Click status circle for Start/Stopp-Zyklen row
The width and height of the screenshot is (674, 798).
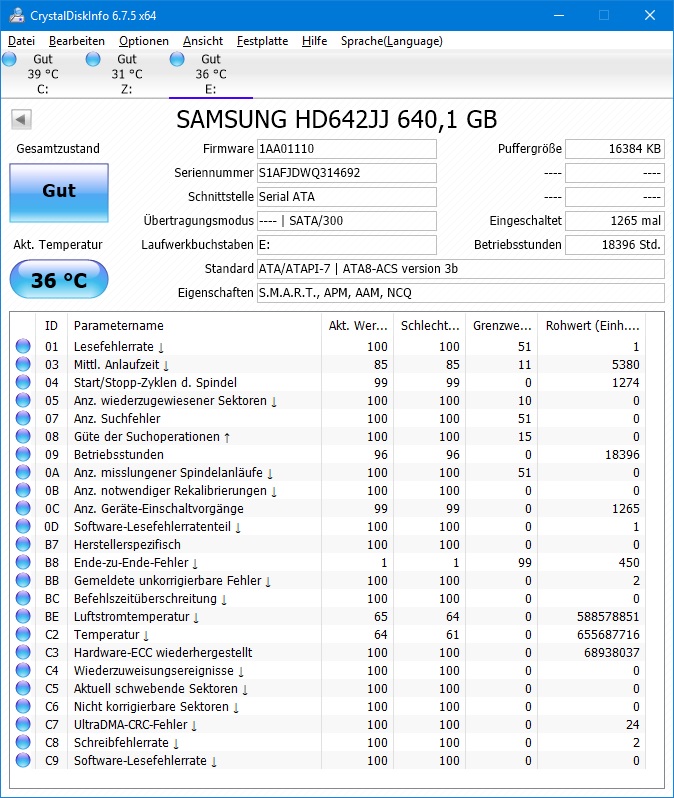pyautogui.click(x=23, y=382)
